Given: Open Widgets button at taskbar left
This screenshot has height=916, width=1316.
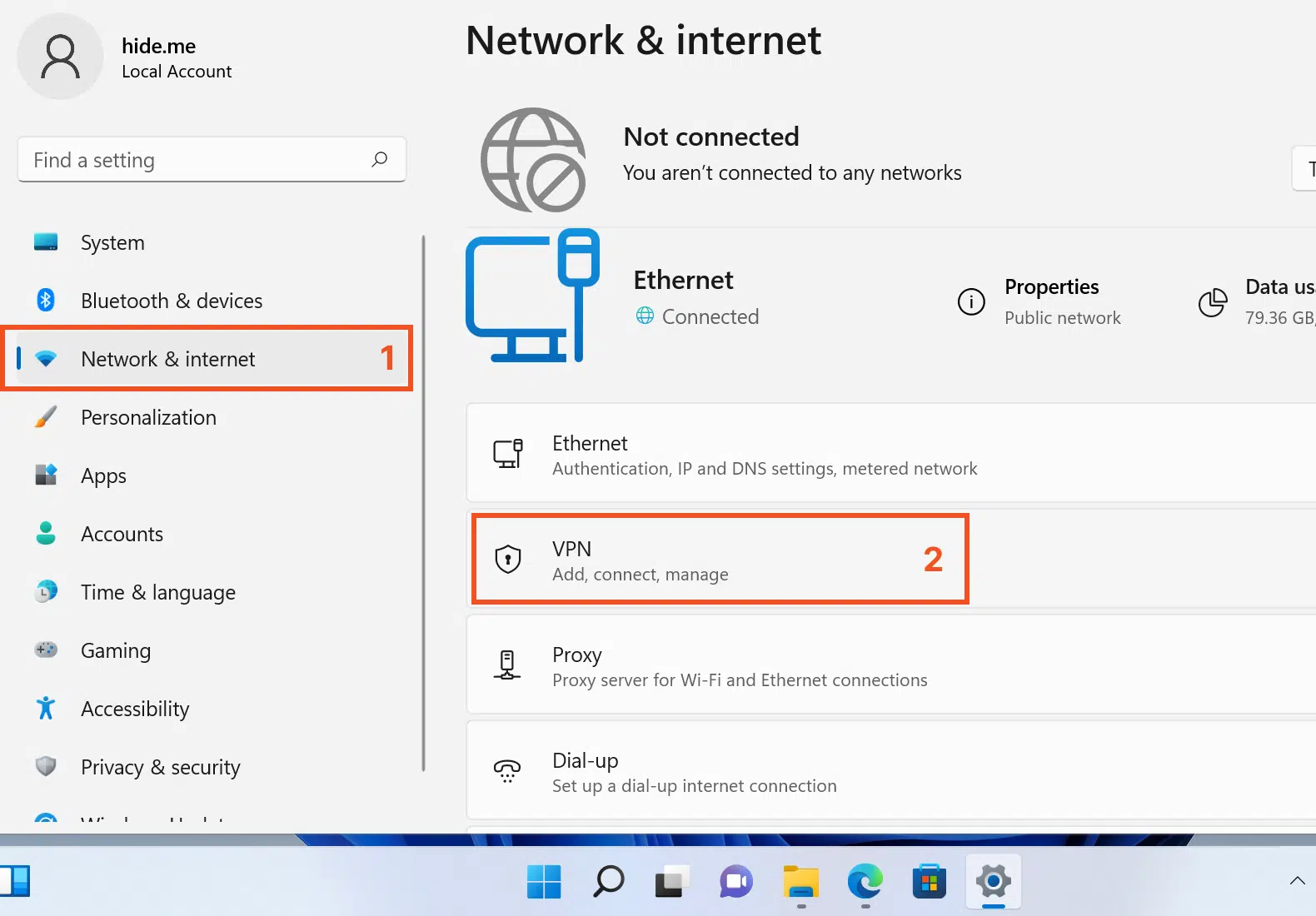Looking at the screenshot, I should click(15, 881).
